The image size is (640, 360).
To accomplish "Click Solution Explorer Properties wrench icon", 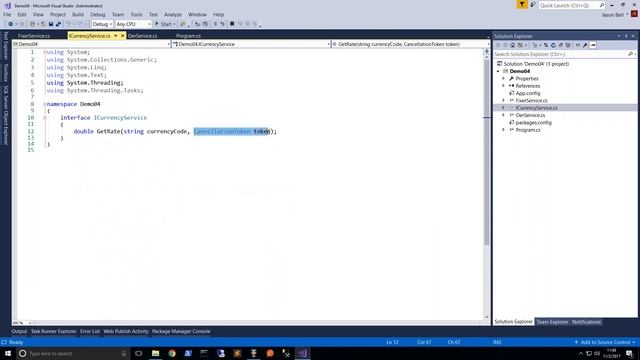I will click(x=585, y=45).
